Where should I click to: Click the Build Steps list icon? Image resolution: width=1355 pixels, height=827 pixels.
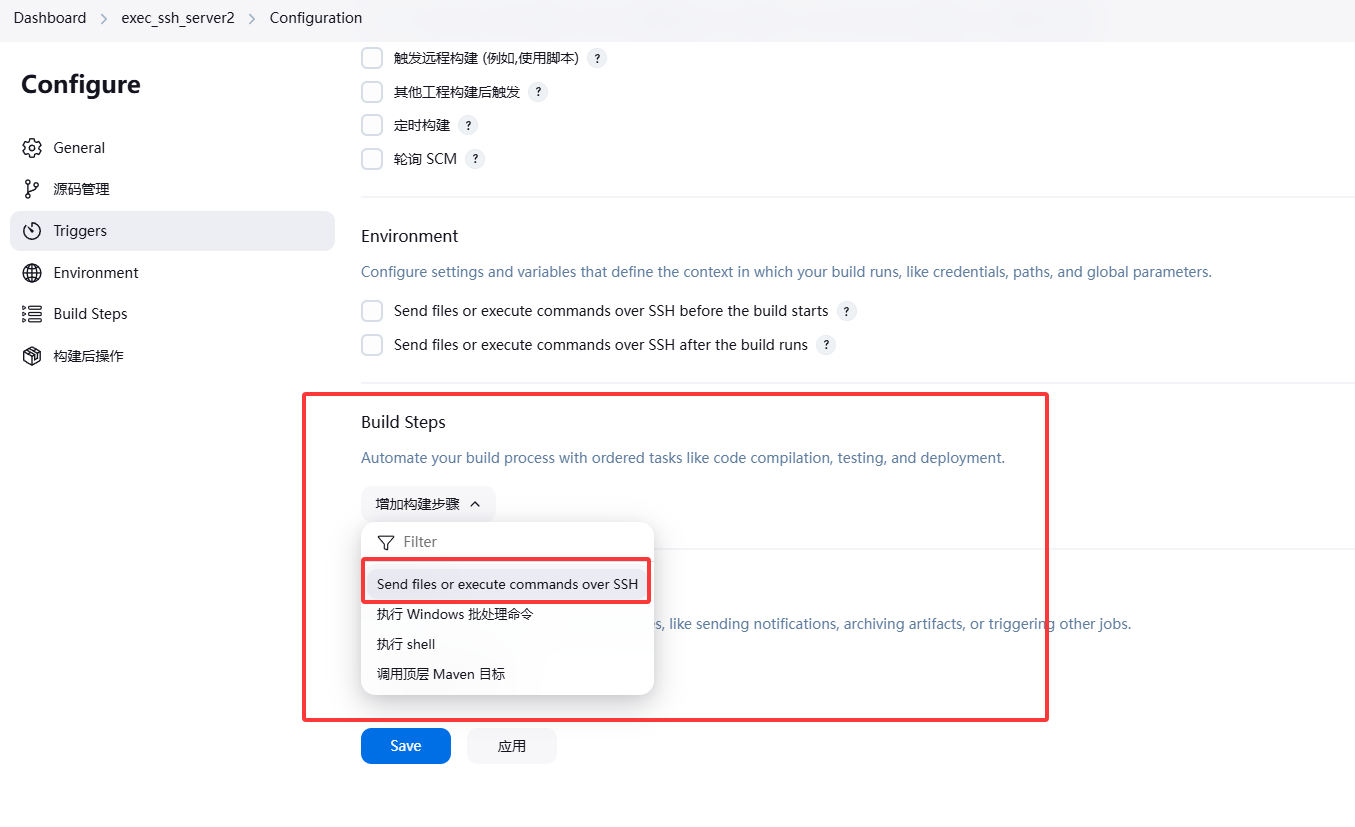pos(32,314)
